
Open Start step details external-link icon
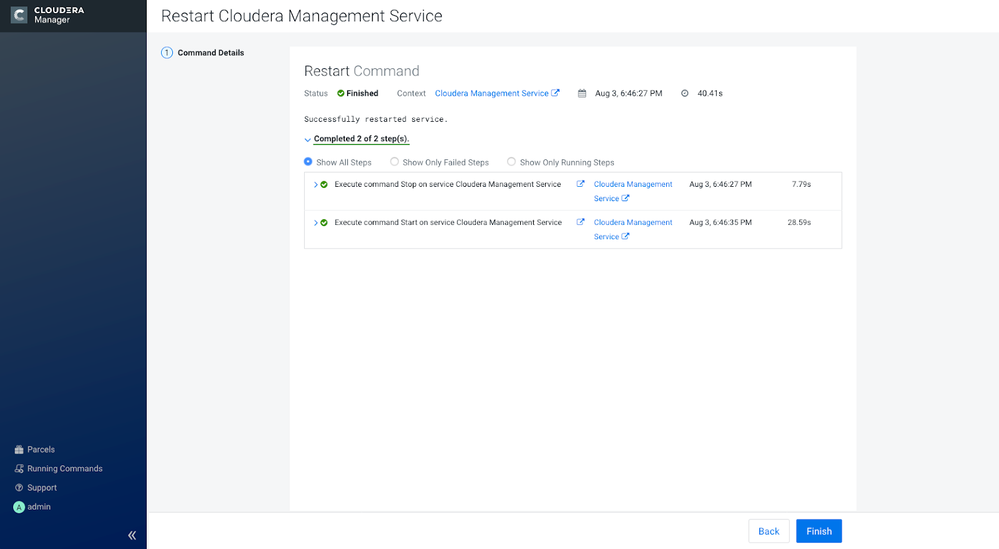[580, 222]
